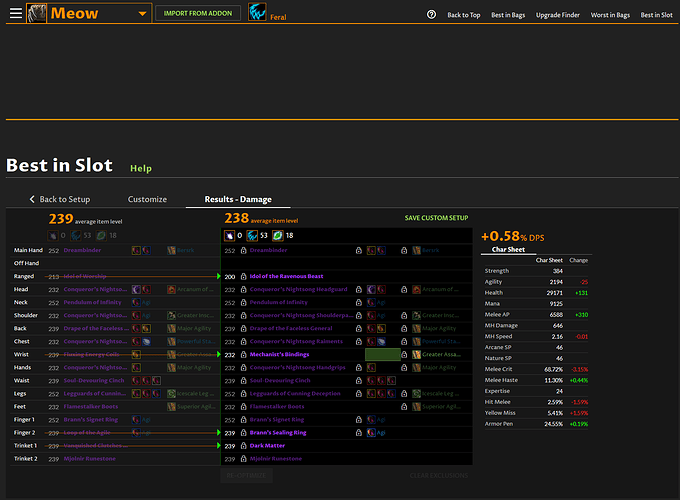Click green arrow on Wrist slot row
Screen dimensions: 680x500
click(x=219, y=354)
